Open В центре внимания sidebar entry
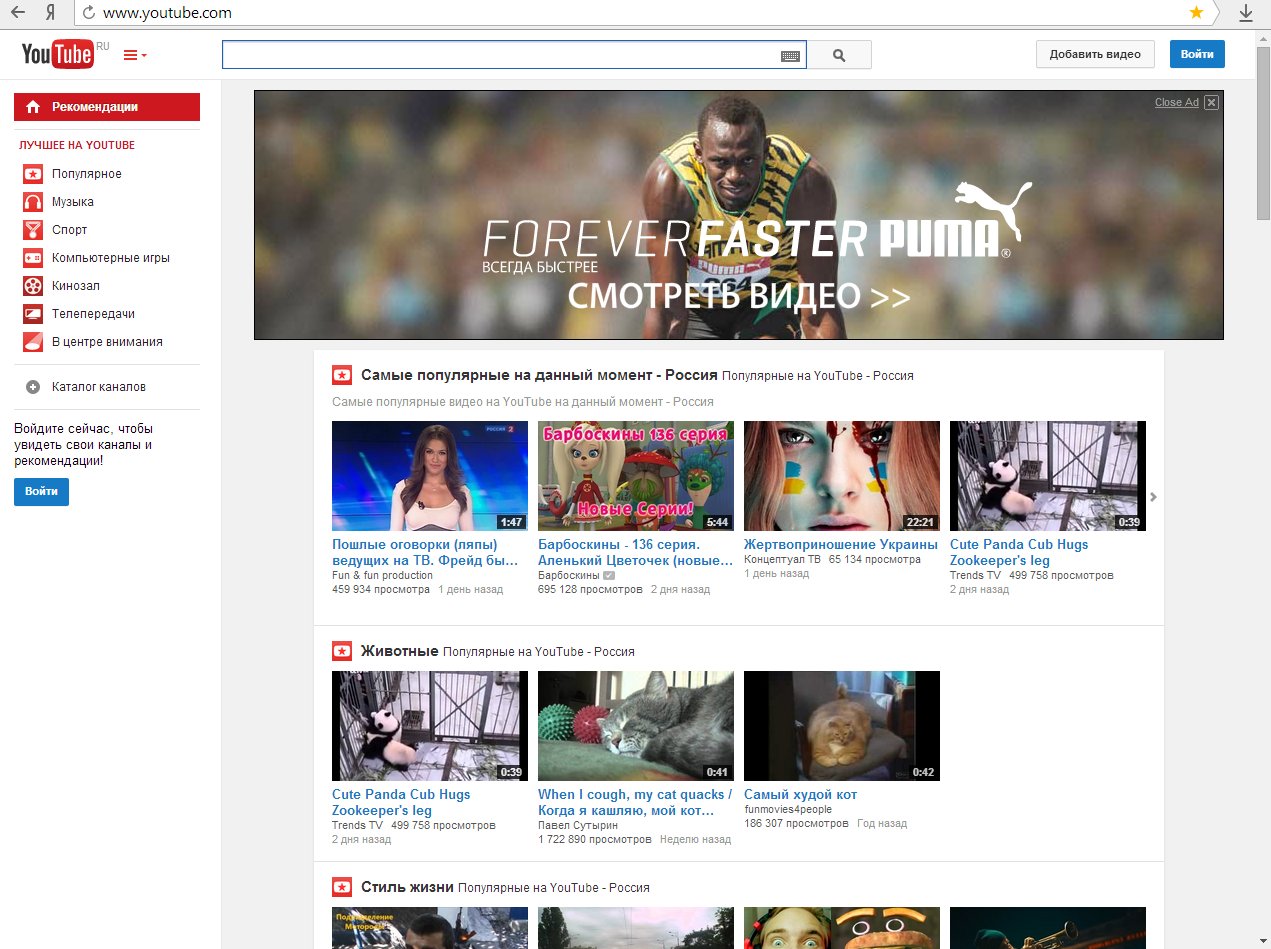This screenshot has height=949, width=1271. (107, 342)
